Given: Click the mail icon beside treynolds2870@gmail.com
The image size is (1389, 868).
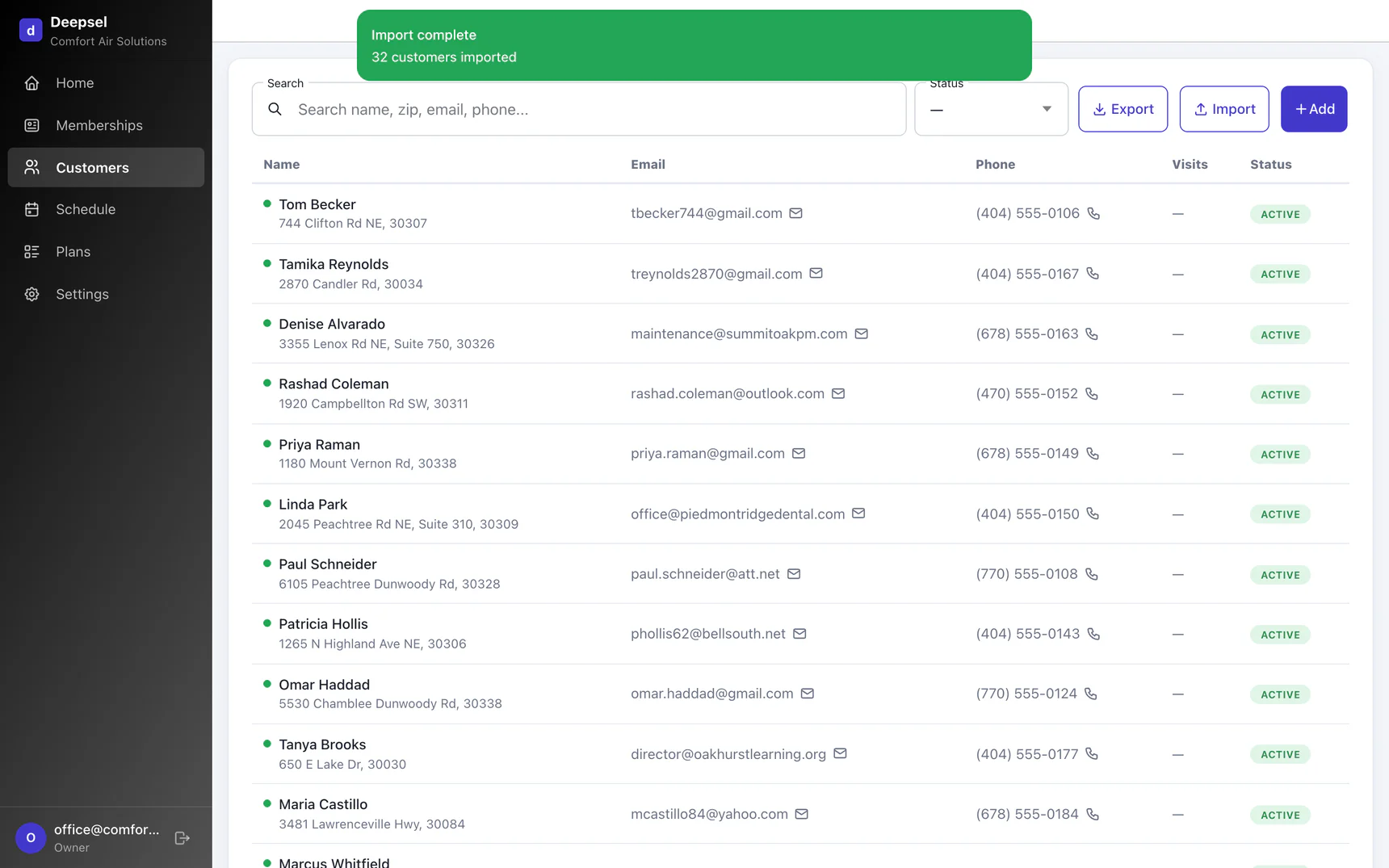Looking at the screenshot, I should 816,274.
